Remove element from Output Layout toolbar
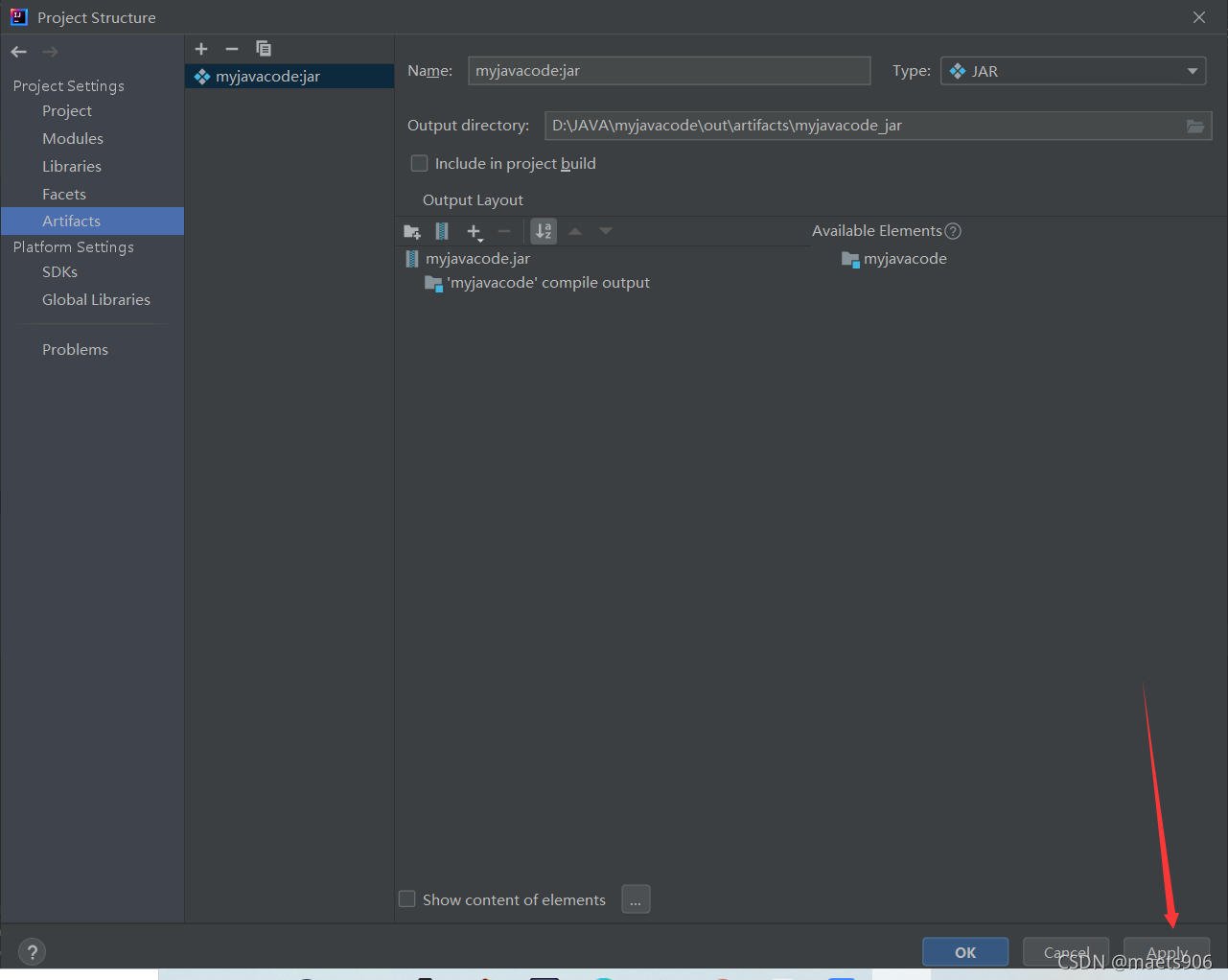Viewport: 1228px width, 980px height. click(x=504, y=231)
